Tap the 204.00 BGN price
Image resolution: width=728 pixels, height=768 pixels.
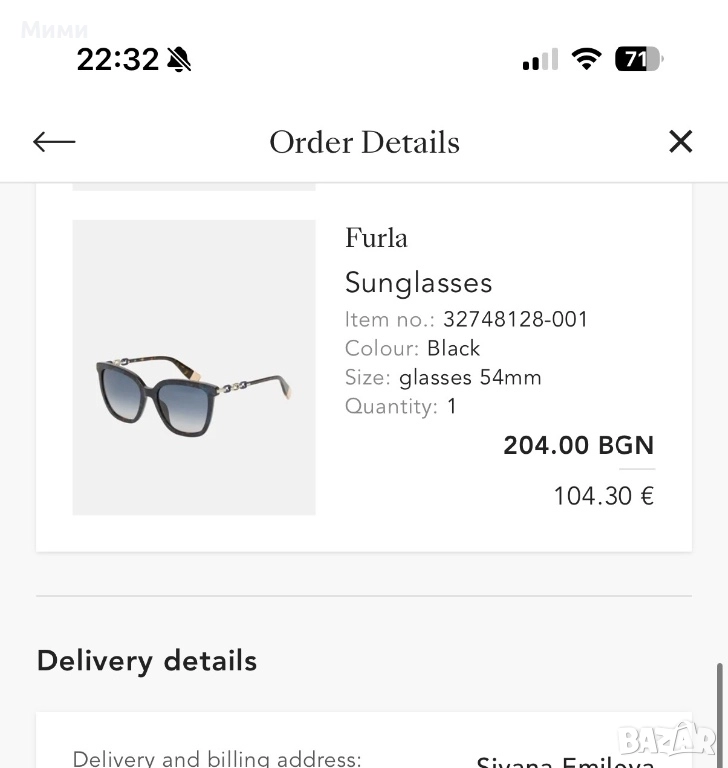coord(578,445)
